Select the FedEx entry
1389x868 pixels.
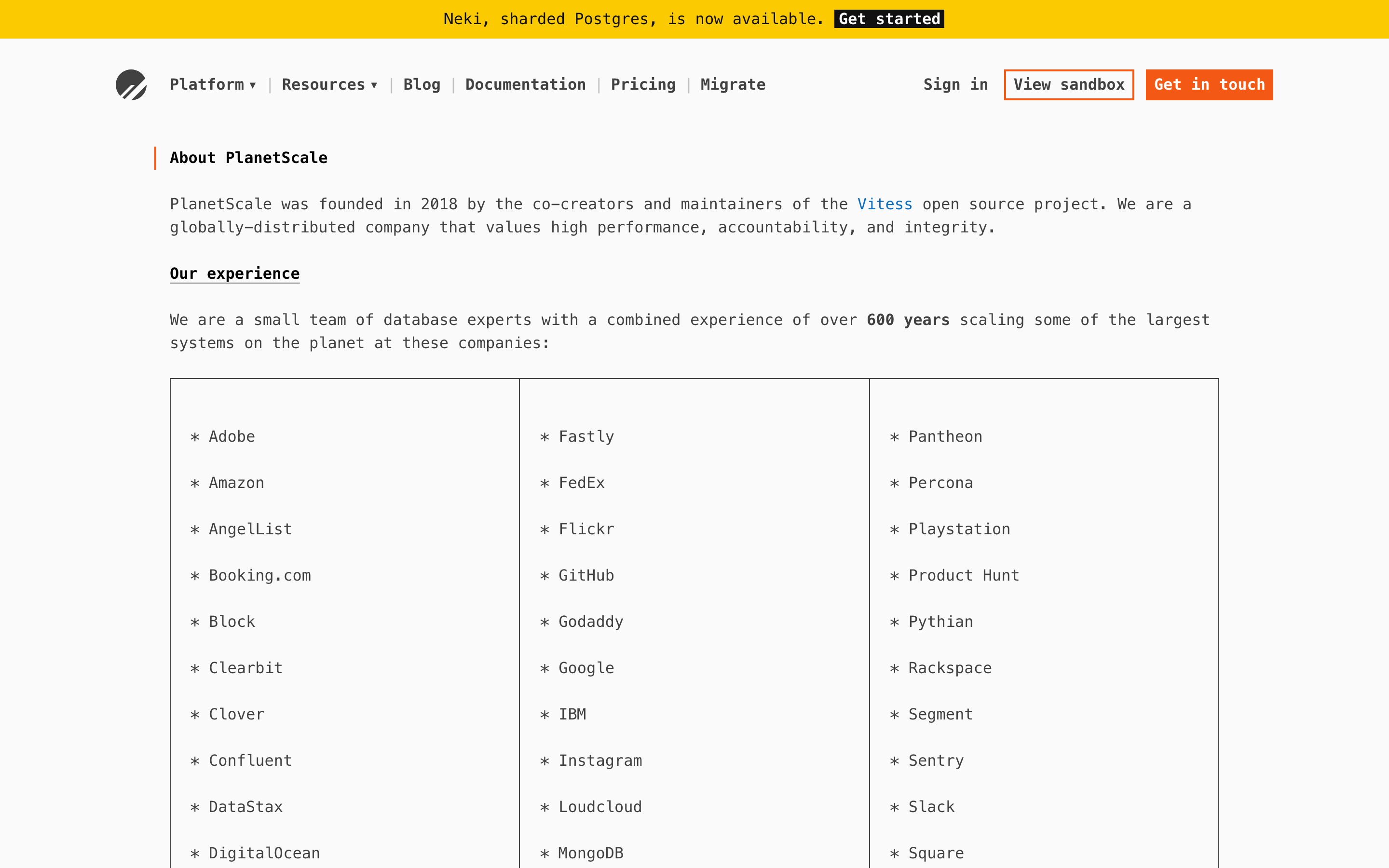582,483
